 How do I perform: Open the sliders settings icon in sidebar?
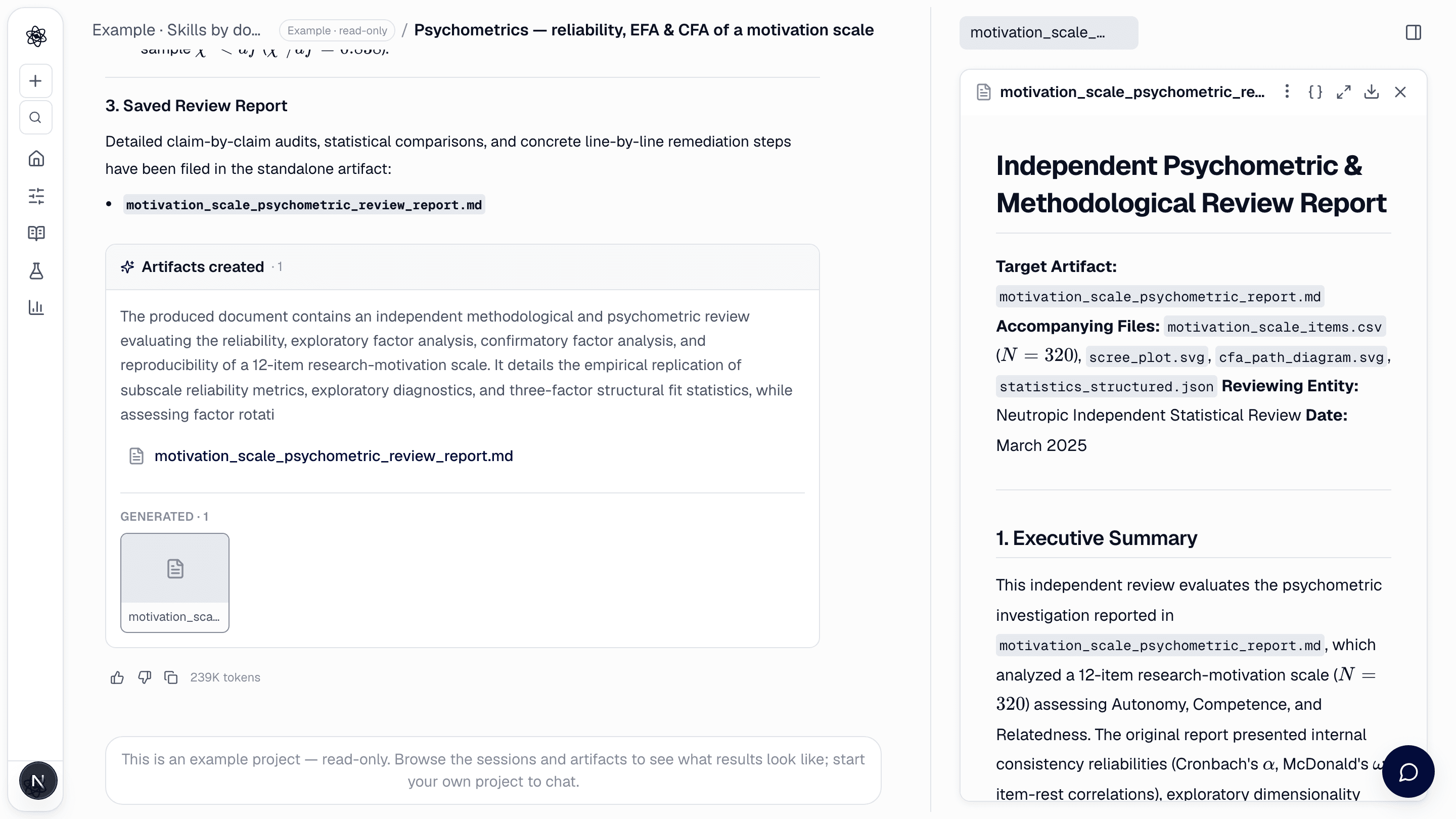[36, 196]
